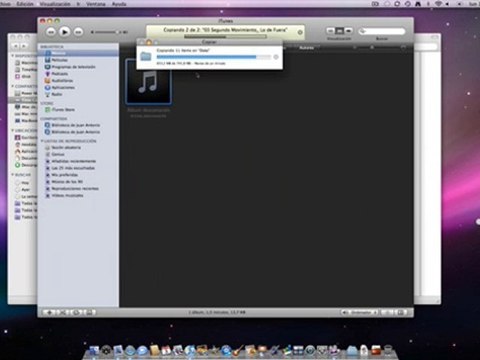Open iCal calendar icon in Dock

(x=166, y=351)
